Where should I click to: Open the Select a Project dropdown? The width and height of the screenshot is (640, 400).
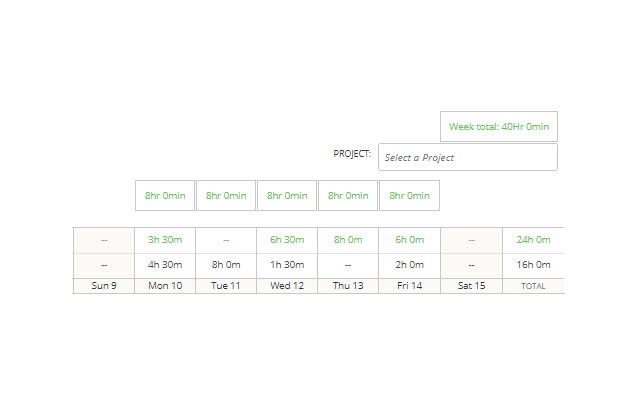[x=468, y=157]
